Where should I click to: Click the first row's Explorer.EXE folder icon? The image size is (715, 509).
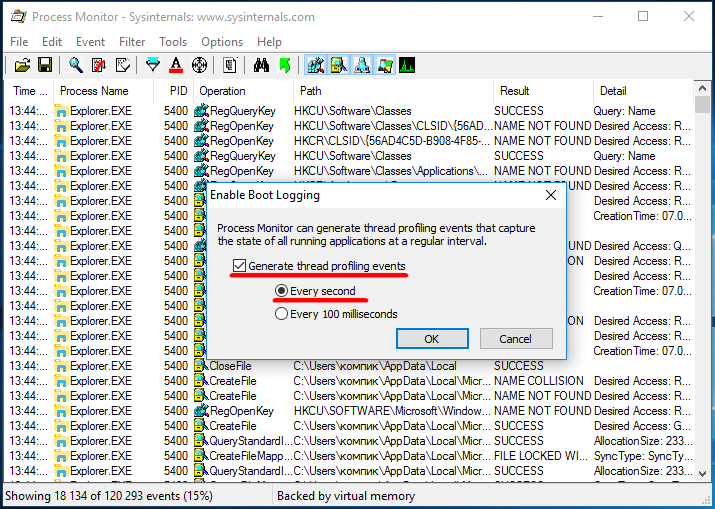(61, 111)
